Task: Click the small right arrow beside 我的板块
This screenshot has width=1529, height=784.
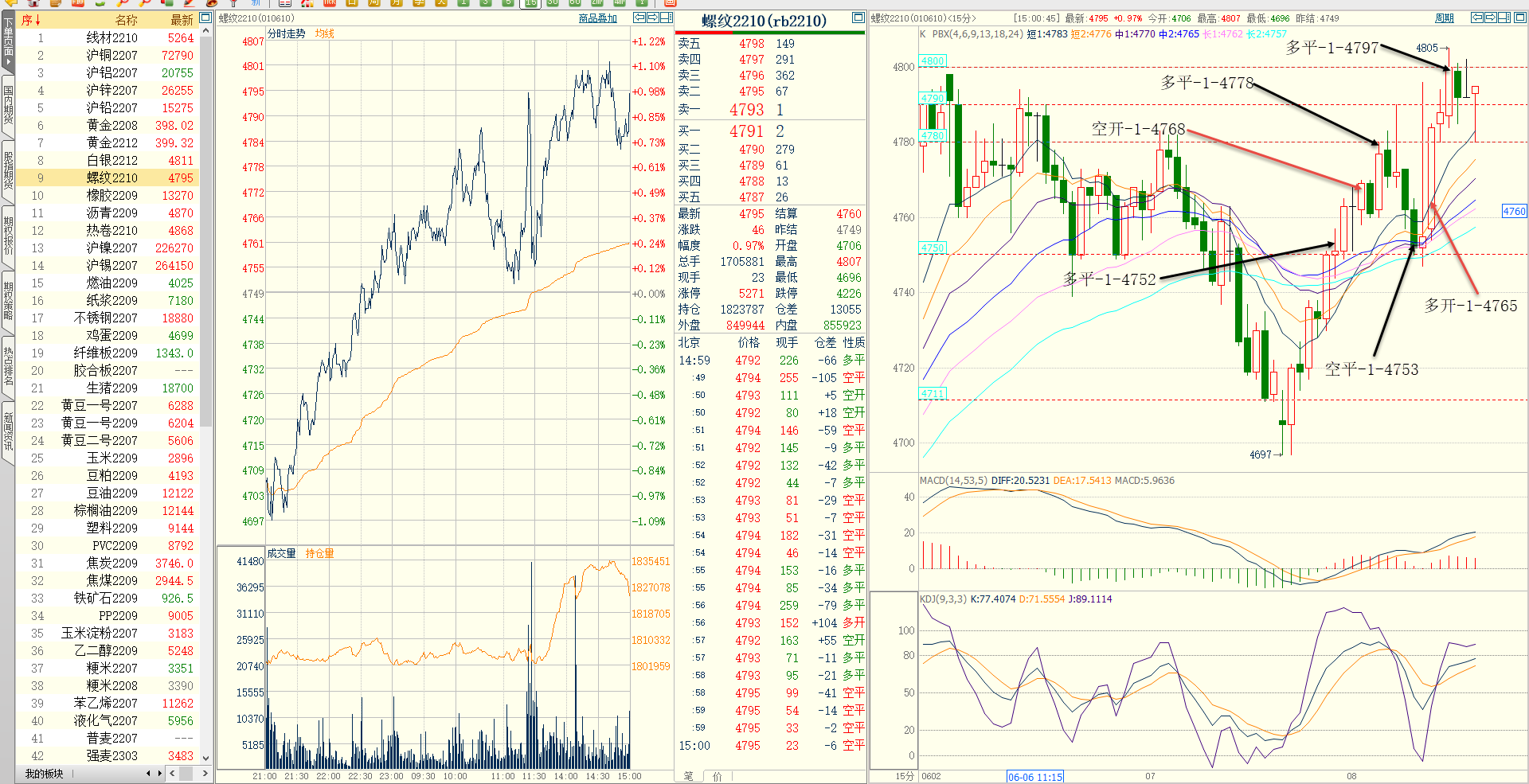Action: pos(159,773)
